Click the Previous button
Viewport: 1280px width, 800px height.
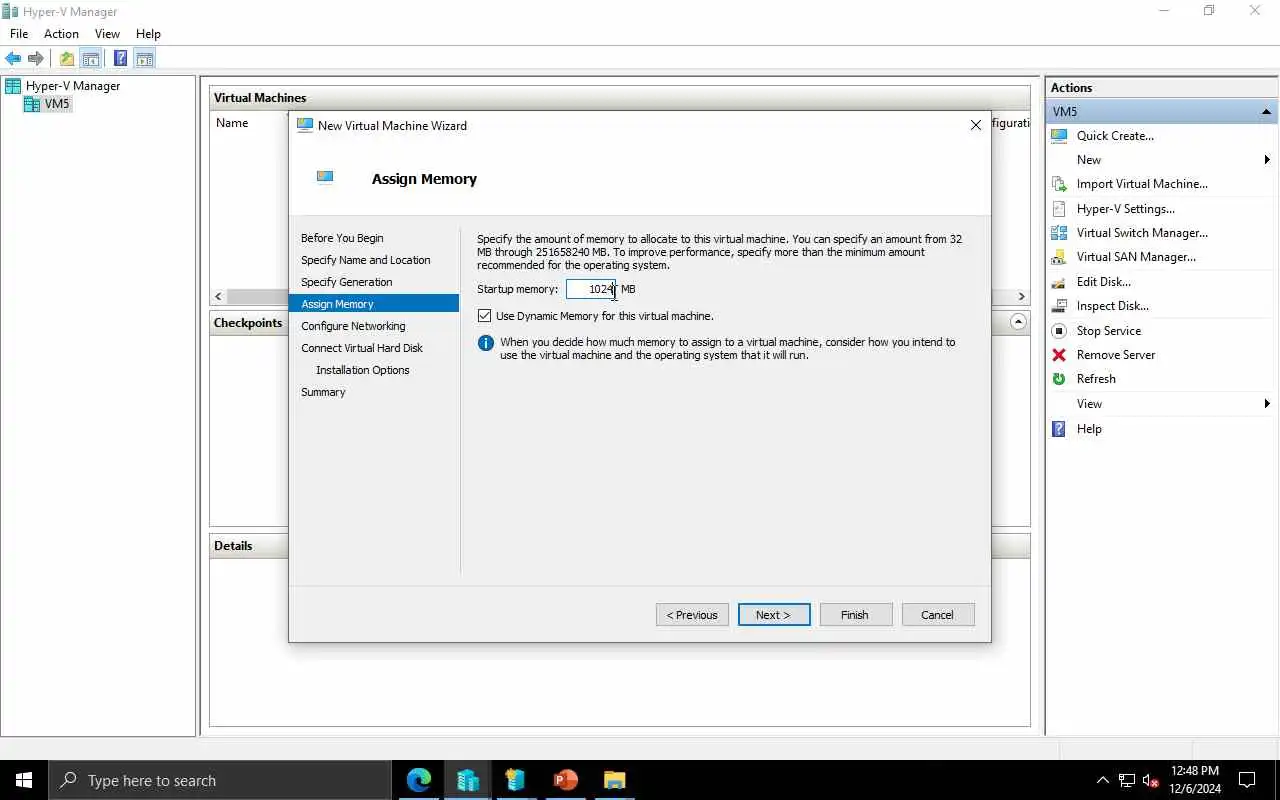692,615
